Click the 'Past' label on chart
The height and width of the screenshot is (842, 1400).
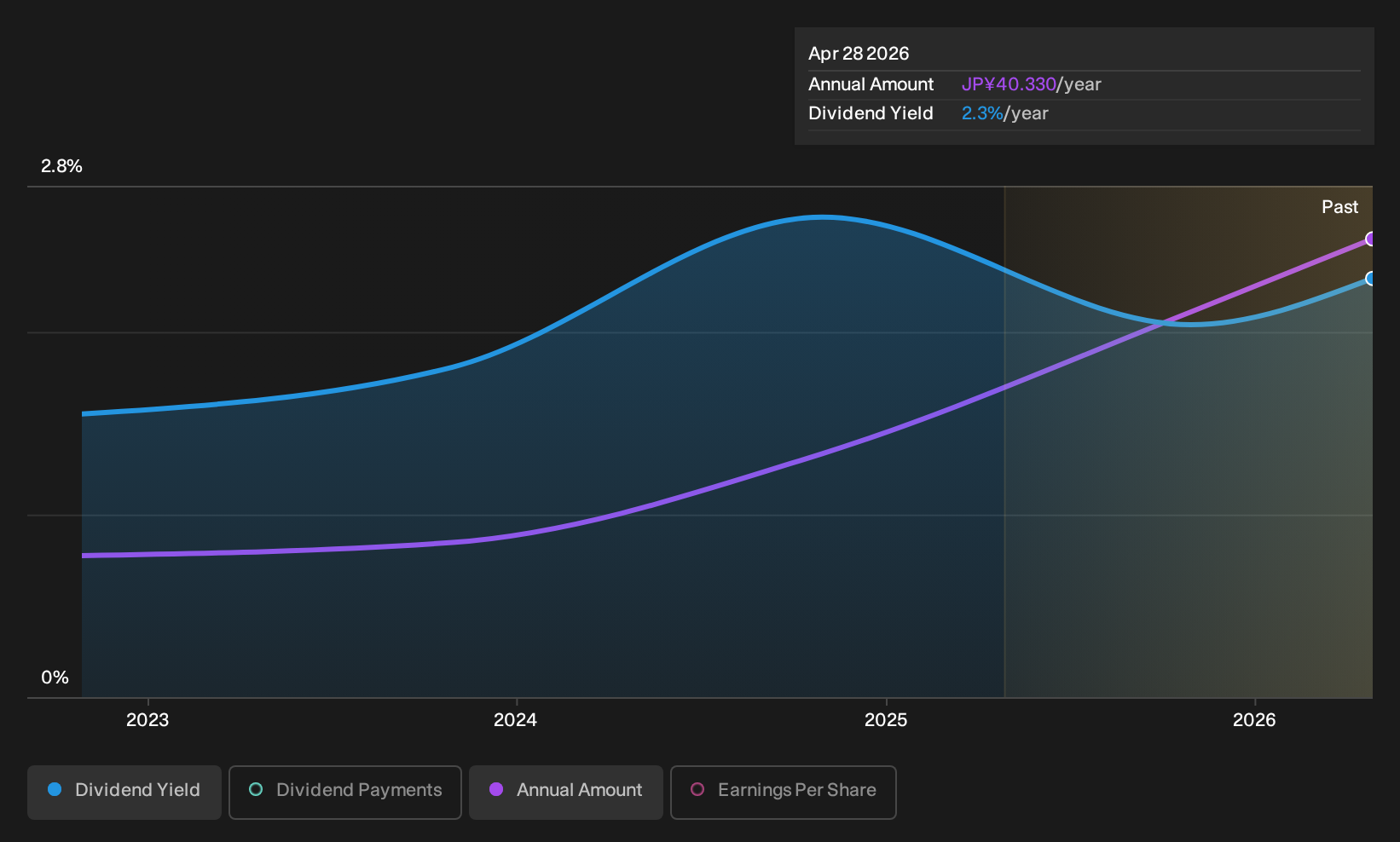1339,207
